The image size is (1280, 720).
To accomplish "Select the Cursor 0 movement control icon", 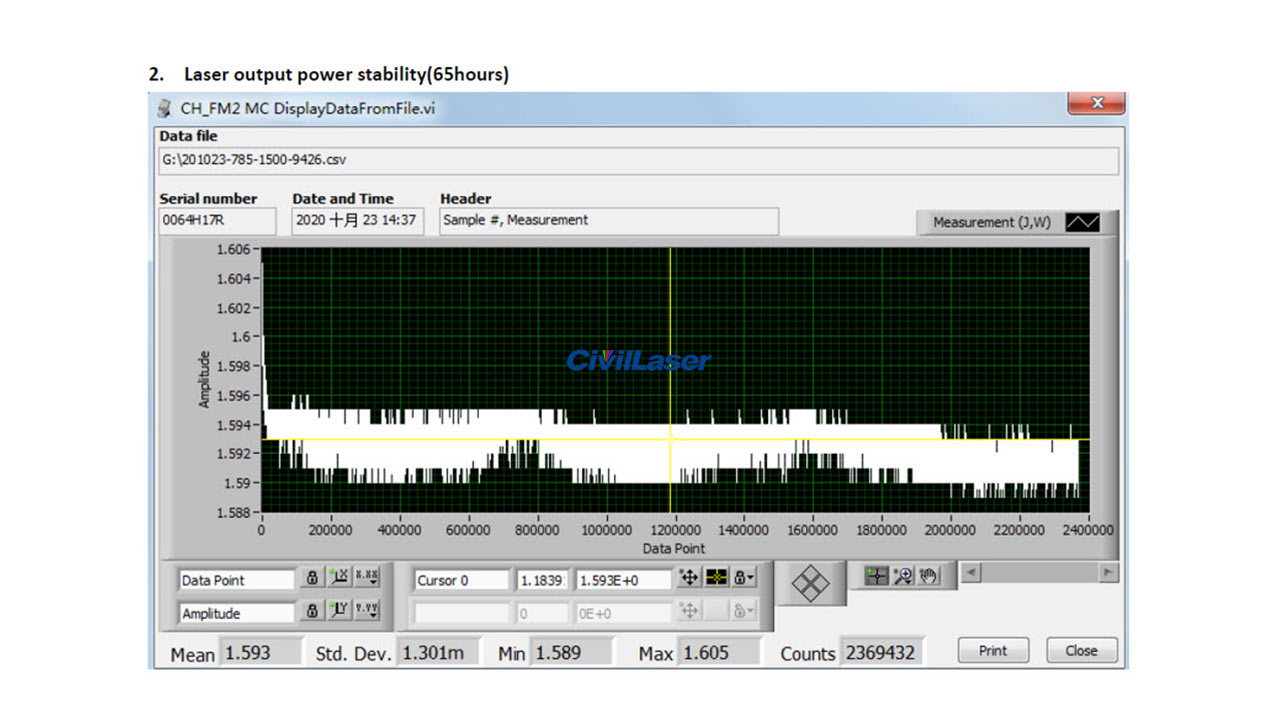I will click(x=688, y=579).
